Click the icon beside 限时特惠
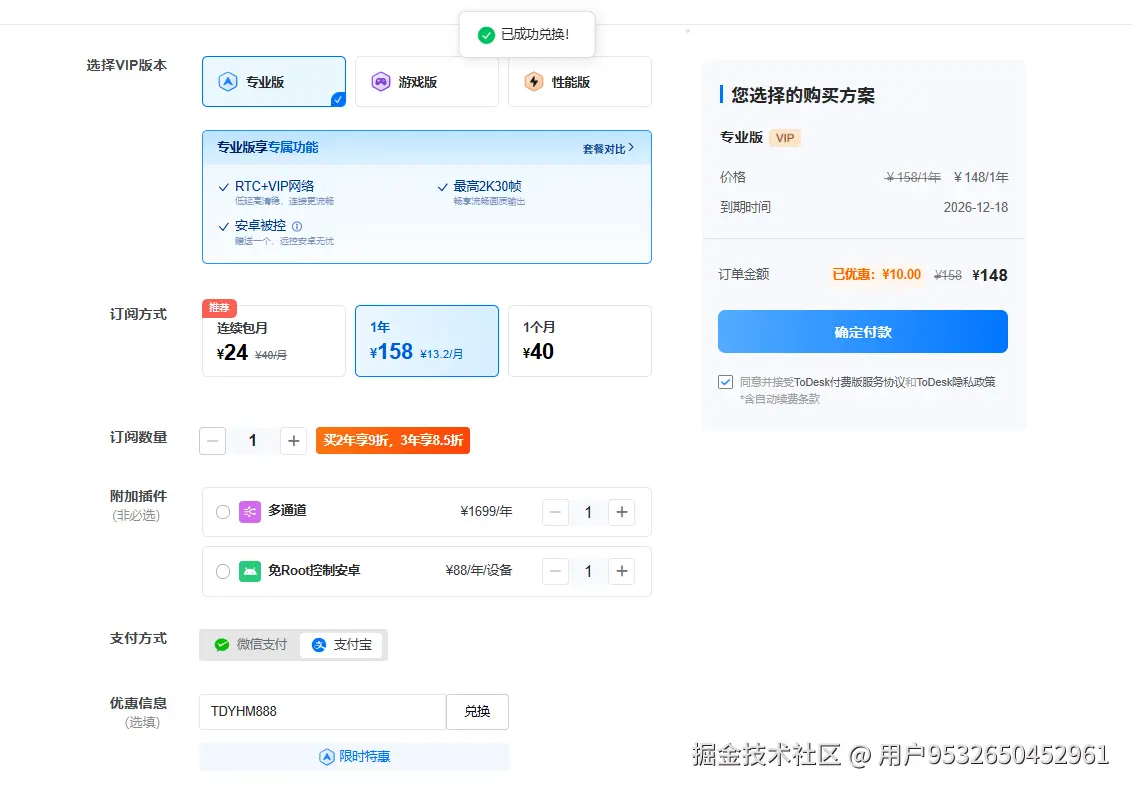 pos(326,756)
